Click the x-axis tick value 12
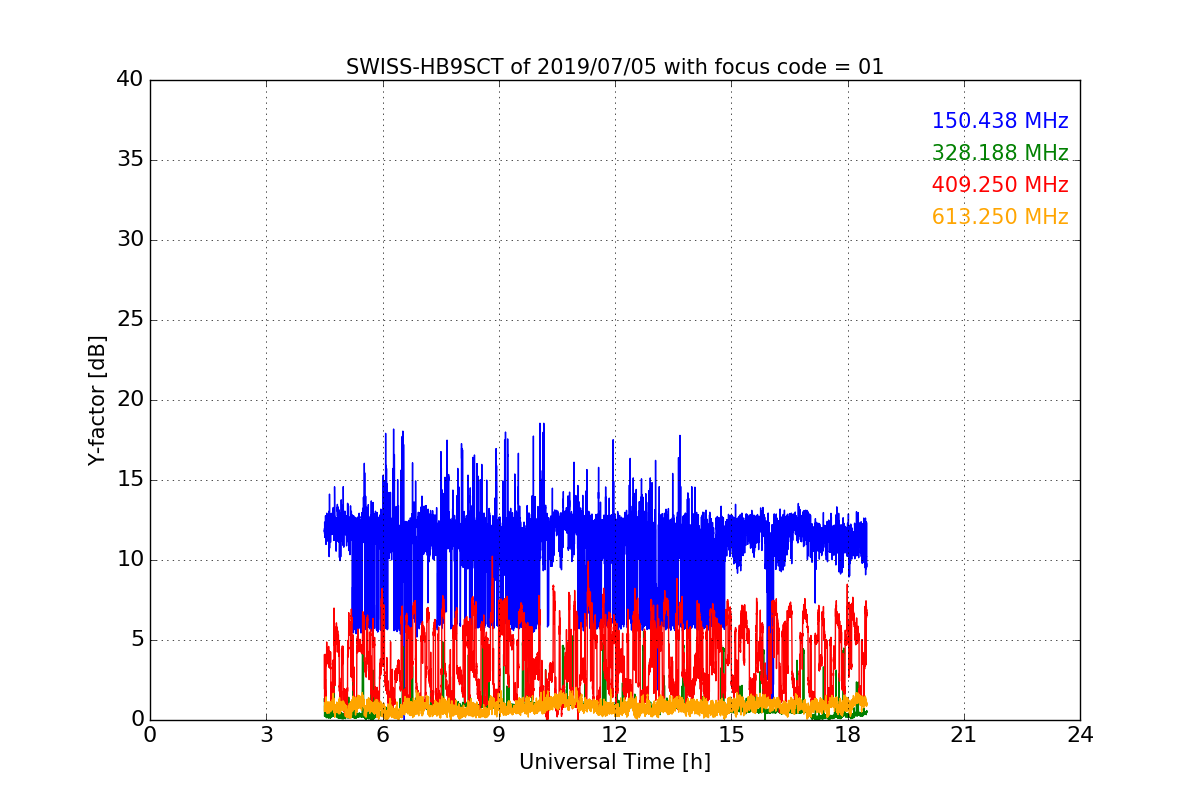The image size is (1200, 800). [x=615, y=735]
